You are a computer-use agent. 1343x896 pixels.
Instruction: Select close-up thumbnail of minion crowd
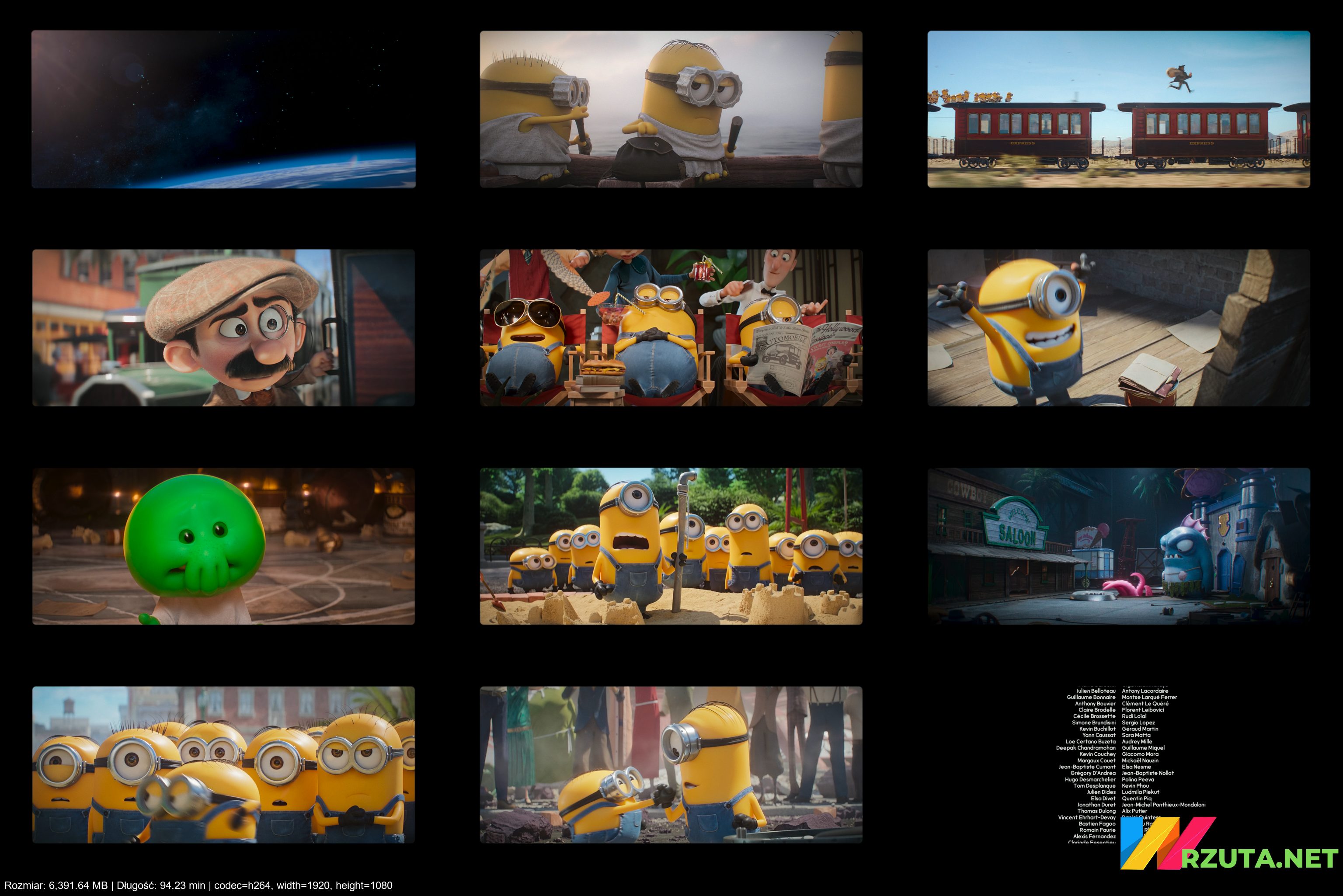223,765
